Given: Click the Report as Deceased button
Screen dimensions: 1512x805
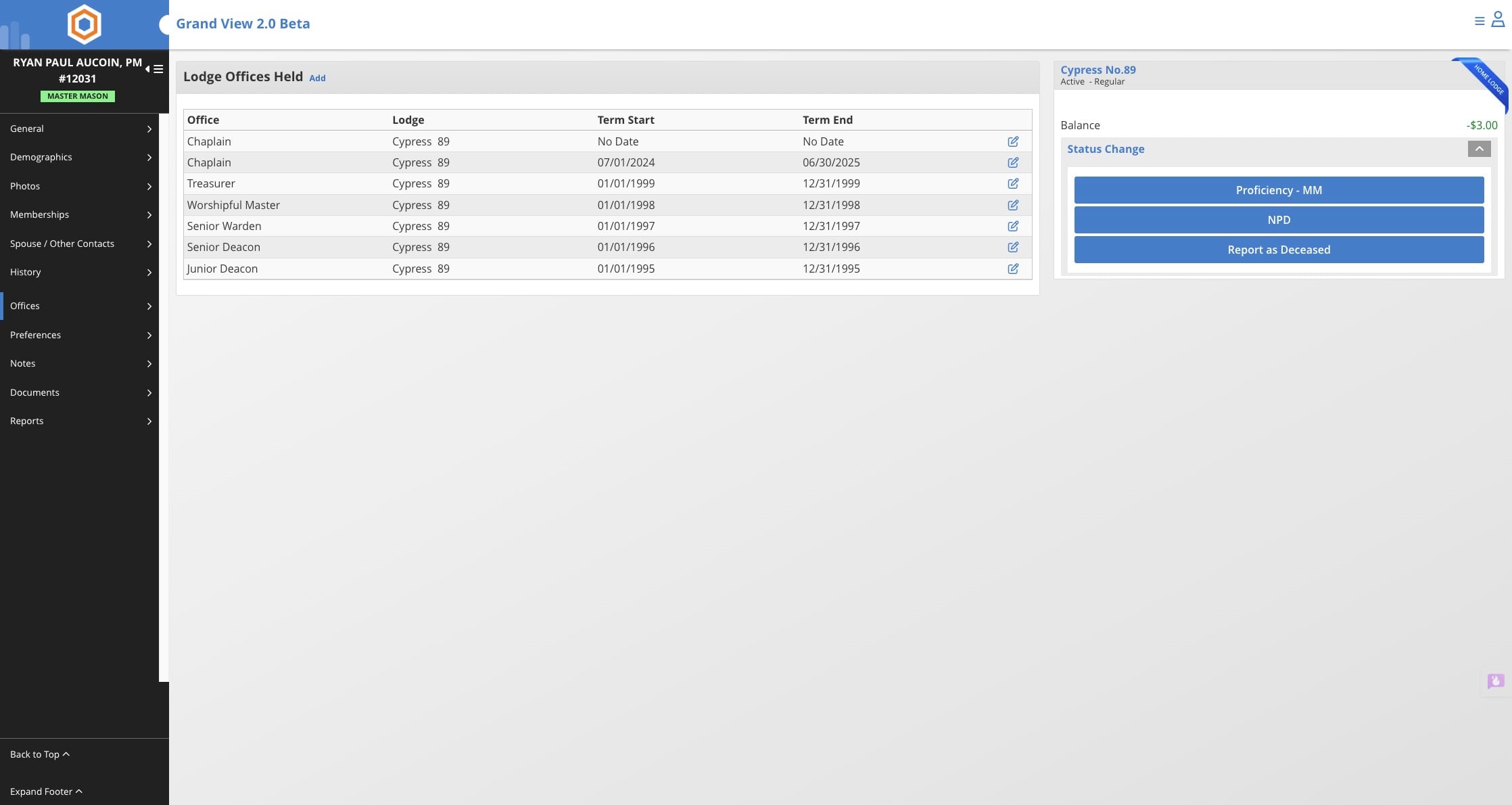Looking at the screenshot, I should pos(1278,250).
